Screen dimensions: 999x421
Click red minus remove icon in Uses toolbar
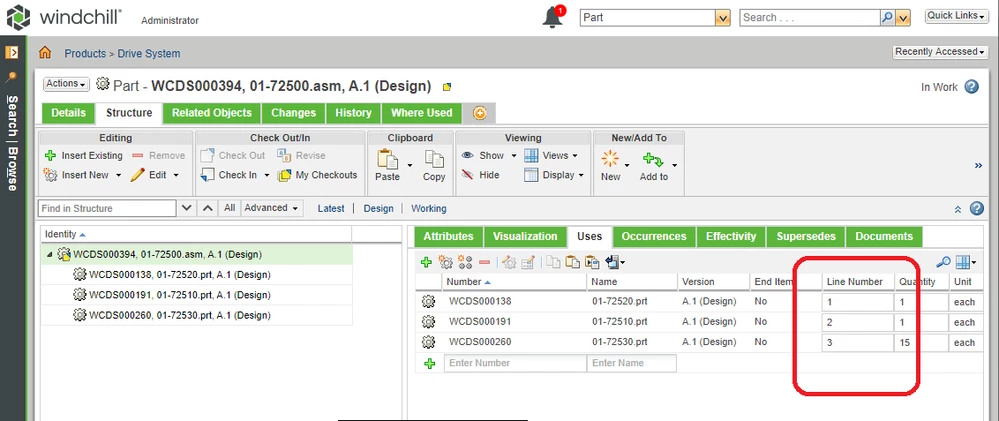[484, 262]
